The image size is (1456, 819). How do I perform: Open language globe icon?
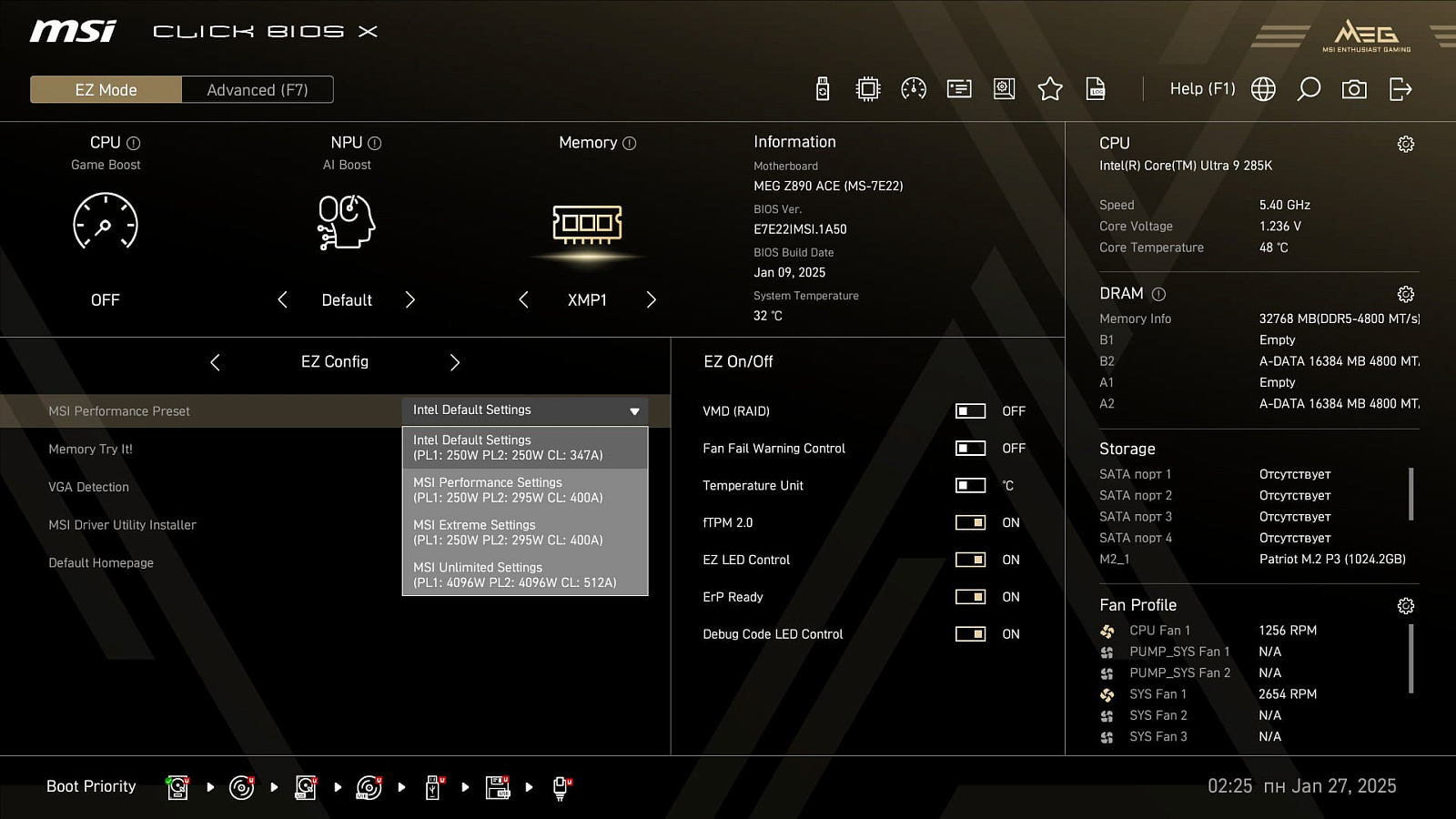(1263, 89)
